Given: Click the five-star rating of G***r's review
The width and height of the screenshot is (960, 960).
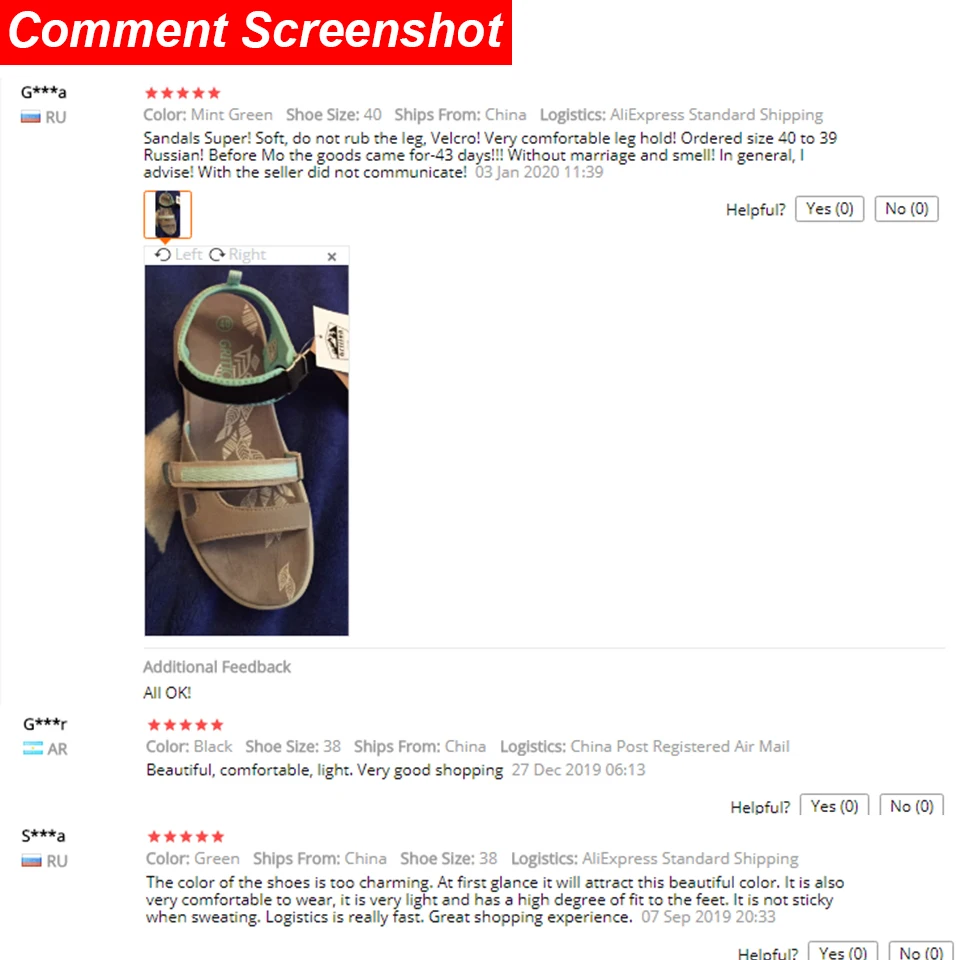Looking at the screenshot, I should coord(186,725).
